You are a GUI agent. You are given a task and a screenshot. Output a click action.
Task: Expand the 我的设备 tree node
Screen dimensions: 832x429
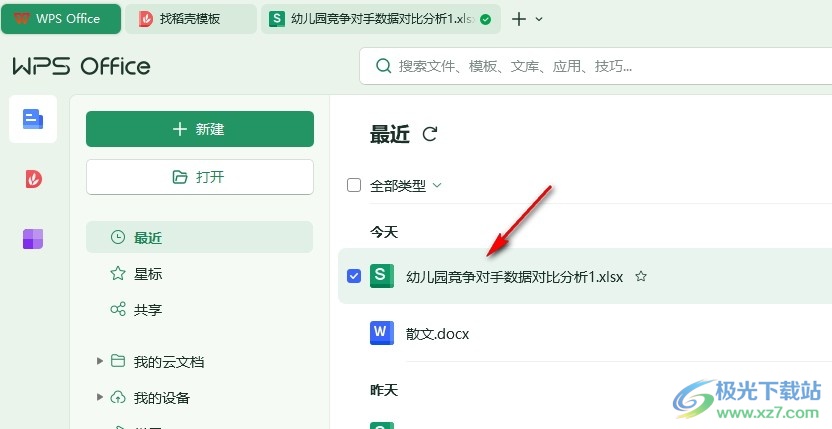coord(99,397)
